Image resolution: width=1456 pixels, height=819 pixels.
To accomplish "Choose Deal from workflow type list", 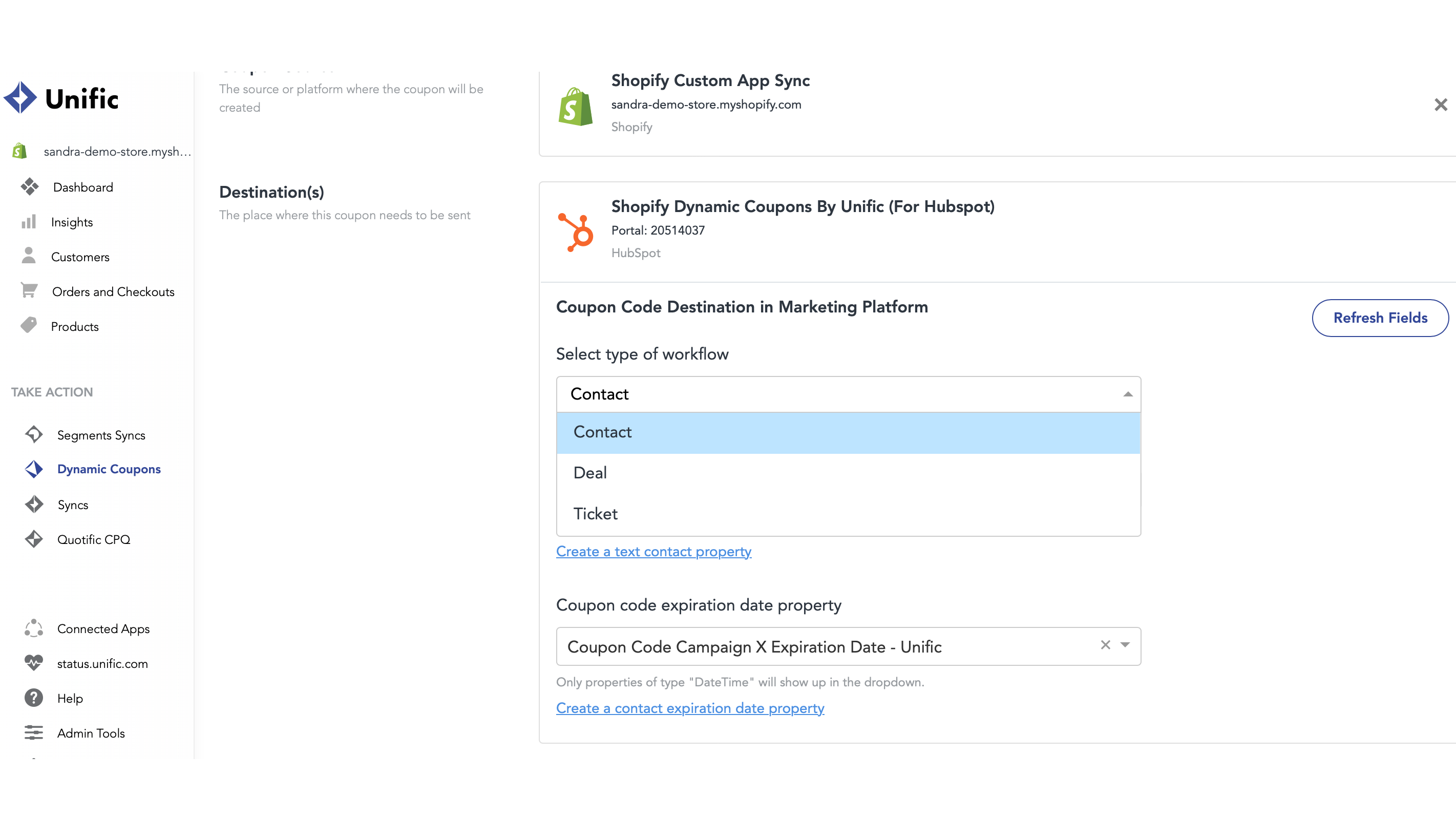I will (x=590, y=473).
